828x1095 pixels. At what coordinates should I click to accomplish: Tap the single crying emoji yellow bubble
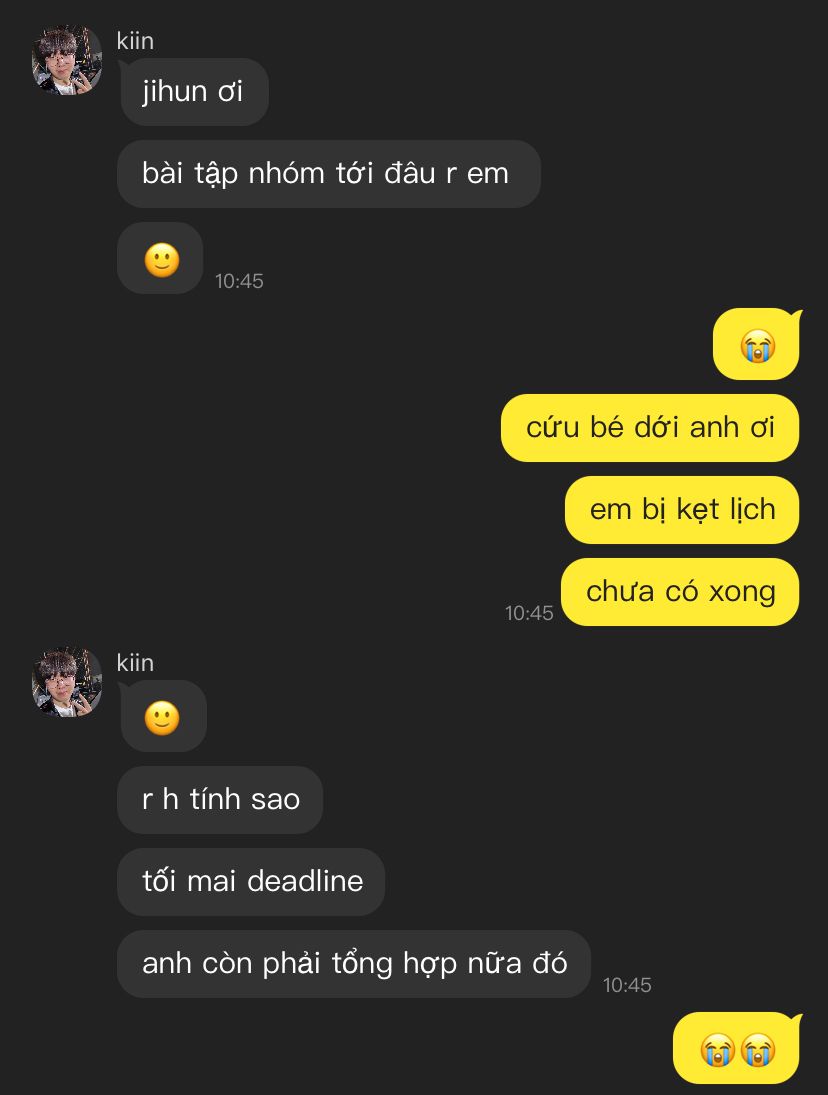(x=757, y=344)
